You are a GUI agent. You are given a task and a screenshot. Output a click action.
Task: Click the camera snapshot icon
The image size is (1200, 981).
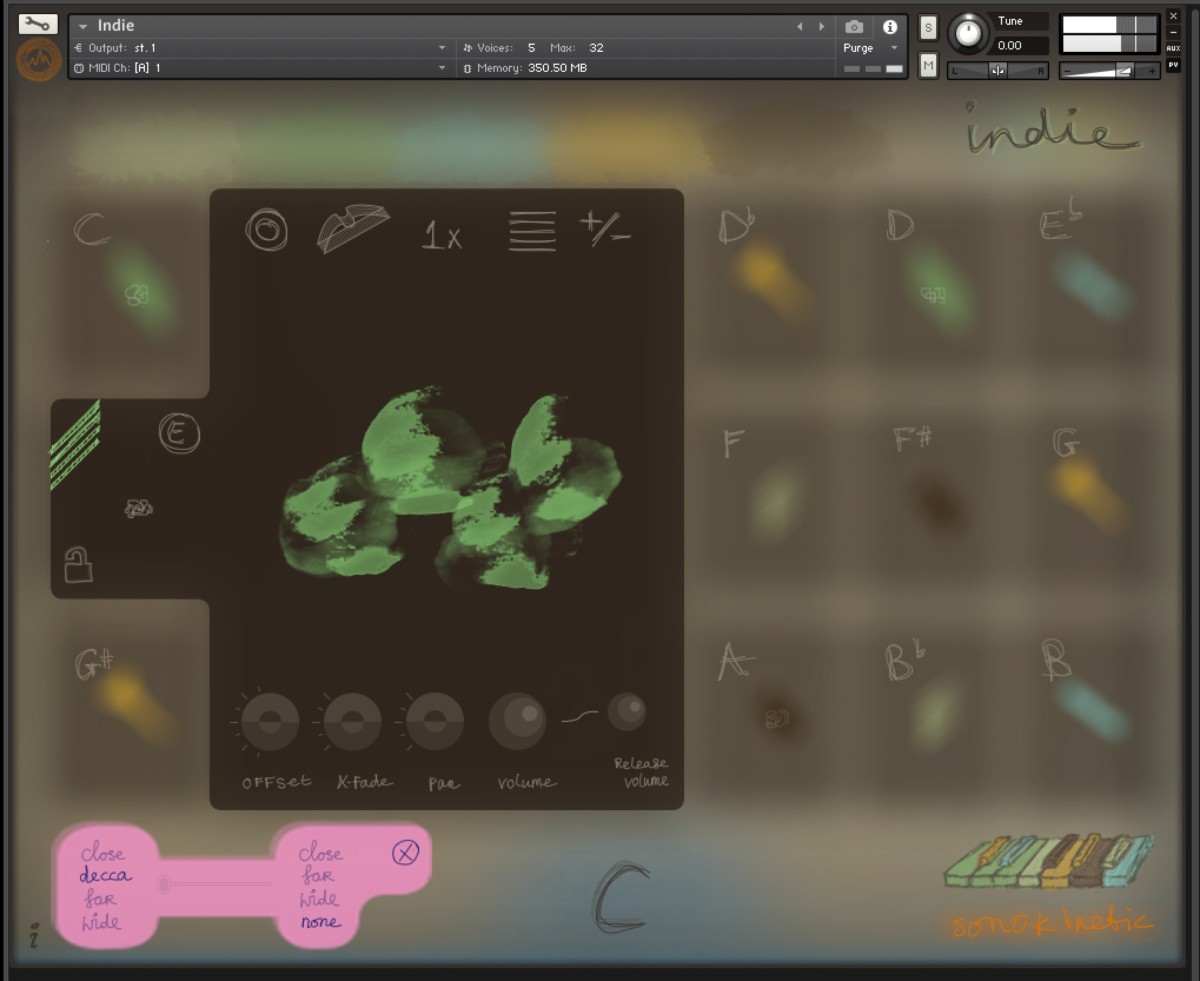(x=854, y=27)
